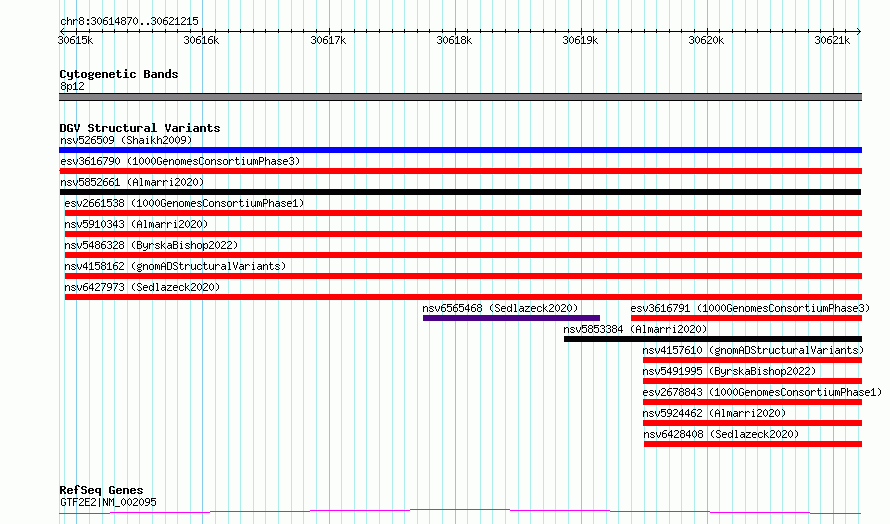The image size is (890, 524).
Task: Click the 30619k ruler tick label
Action: [x=580, y=40]
